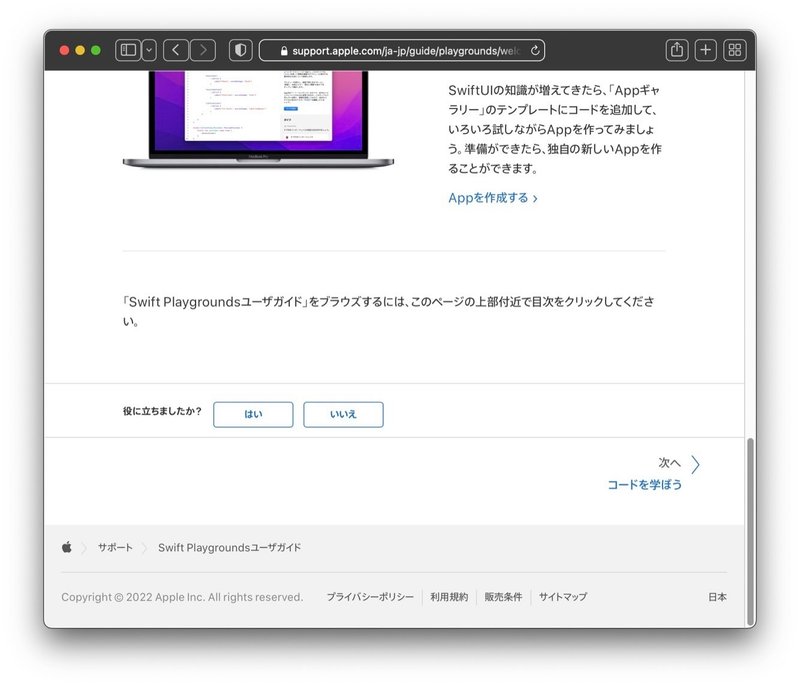Toggle the Safari sidebar button
800x686 pixels.
point(128,50)
